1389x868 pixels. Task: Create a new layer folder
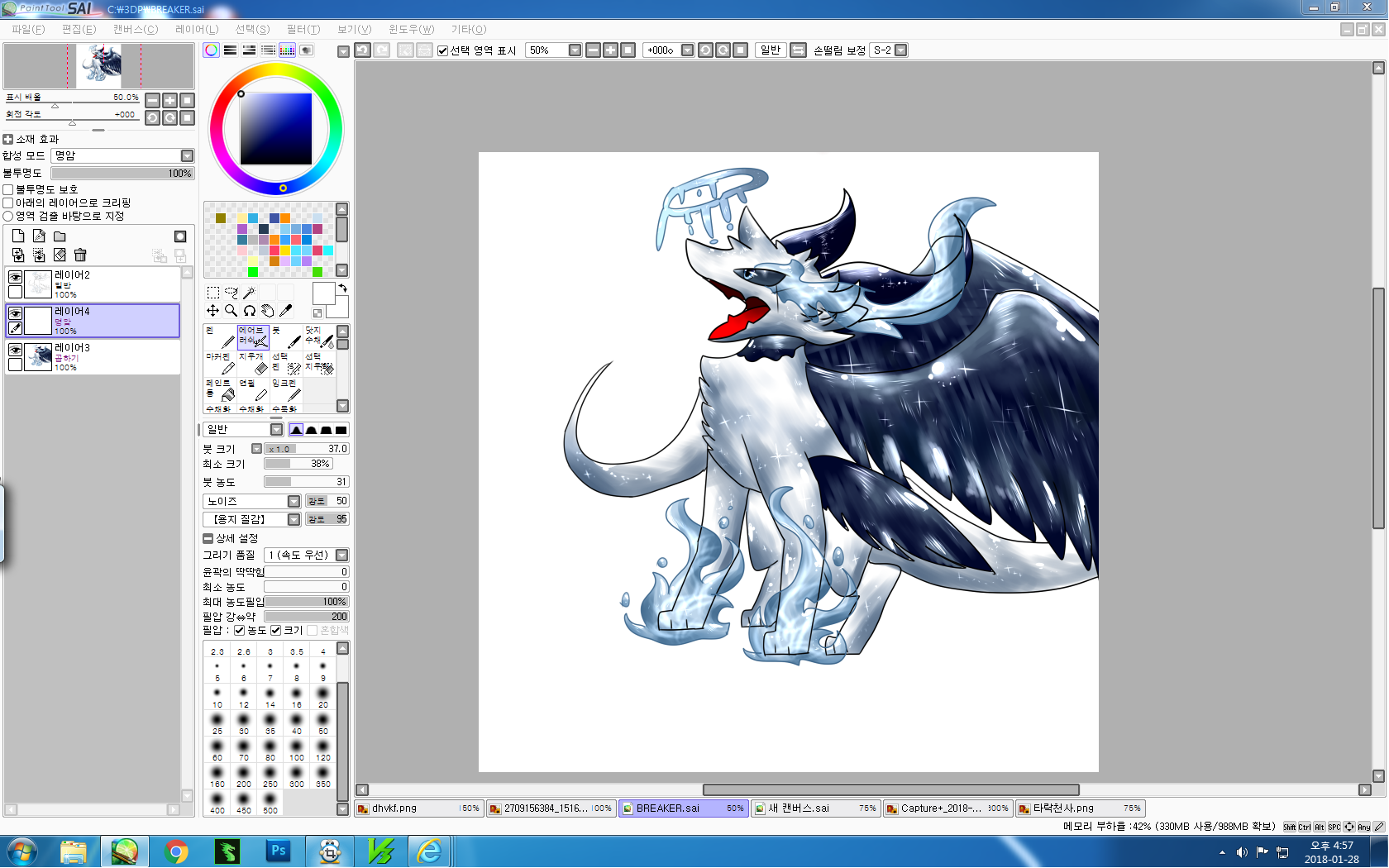coord(60,236)
